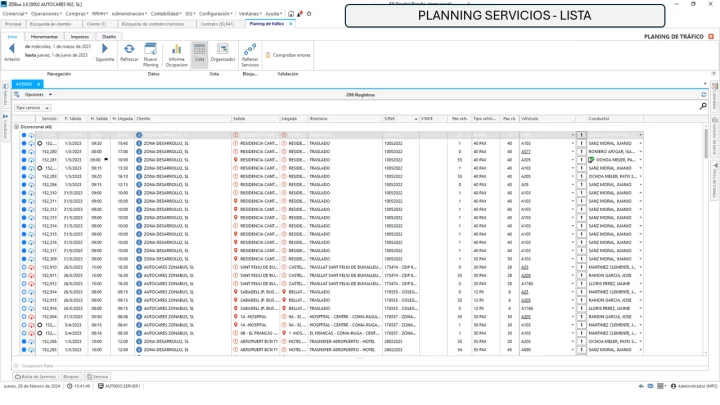Click Comprobar errores button
Viewport: 720px width, 405px height.
[x=289, y=55]
